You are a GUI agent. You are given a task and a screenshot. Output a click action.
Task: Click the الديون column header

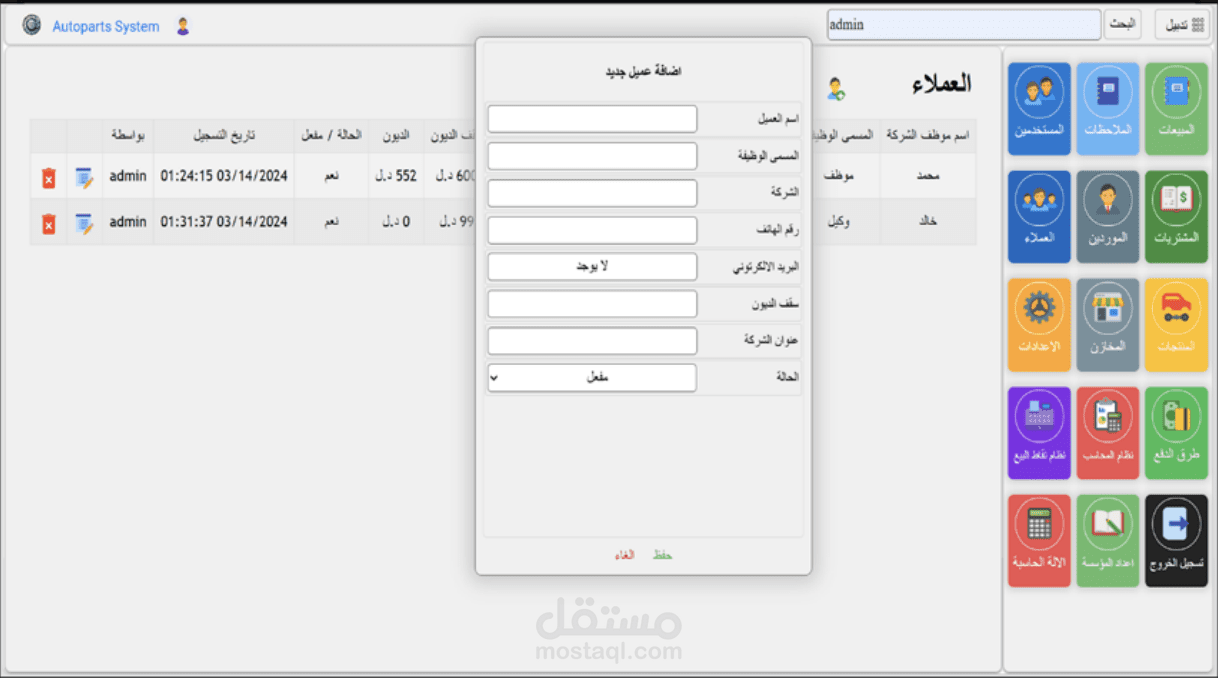(395, 134)
